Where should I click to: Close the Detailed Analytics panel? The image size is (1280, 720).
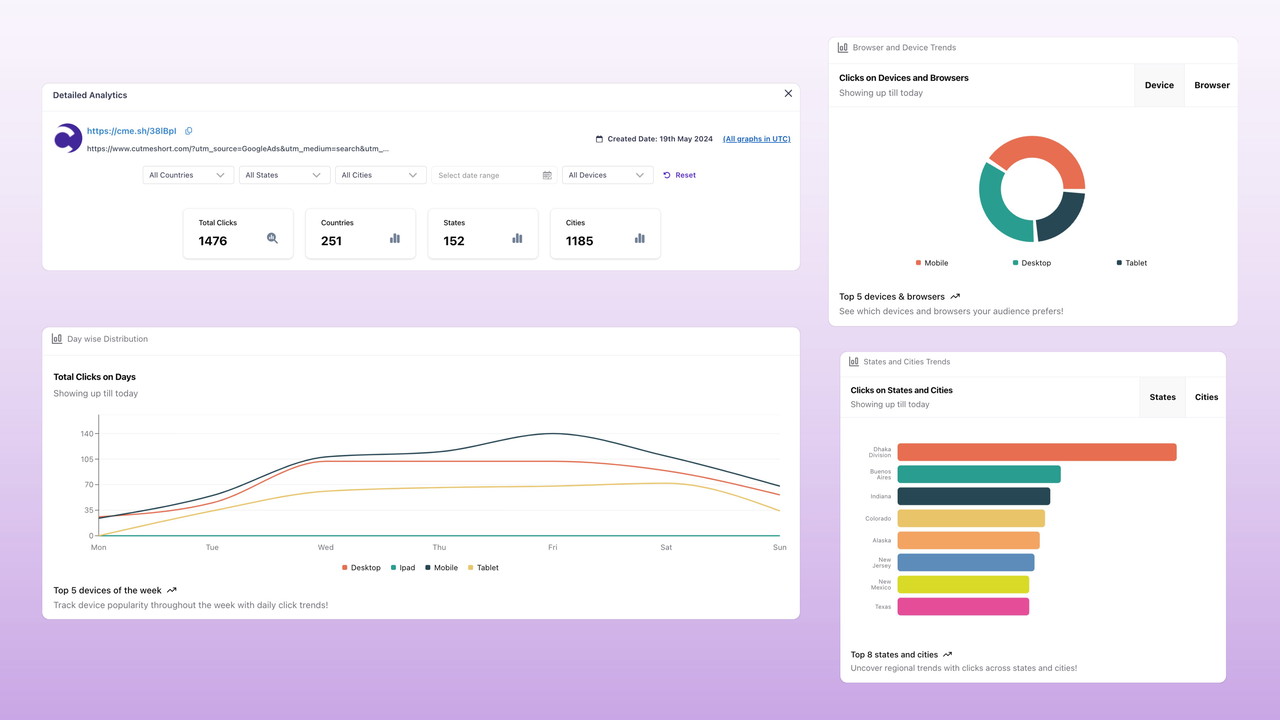click(x=788, y=94)
